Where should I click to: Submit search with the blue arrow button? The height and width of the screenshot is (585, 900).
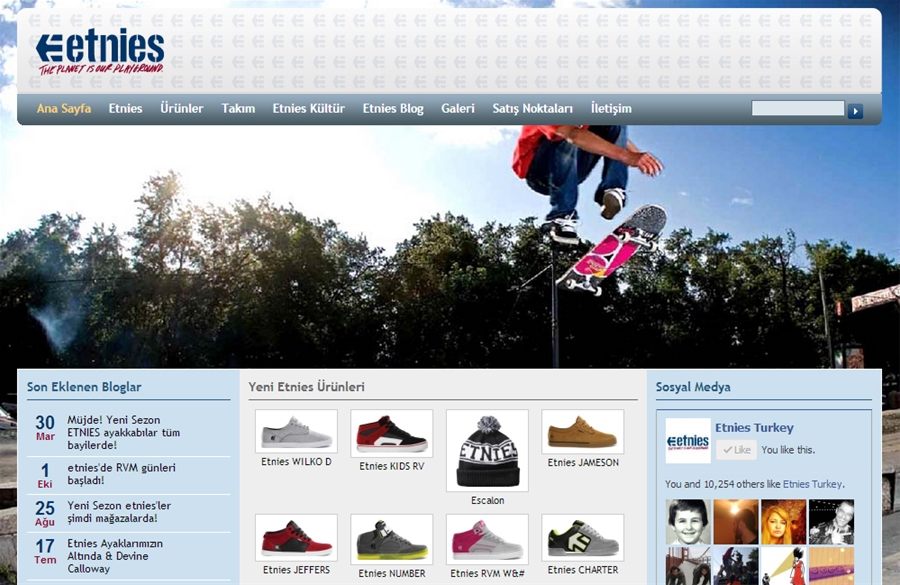pyautogui.click(x=855, y=111)
